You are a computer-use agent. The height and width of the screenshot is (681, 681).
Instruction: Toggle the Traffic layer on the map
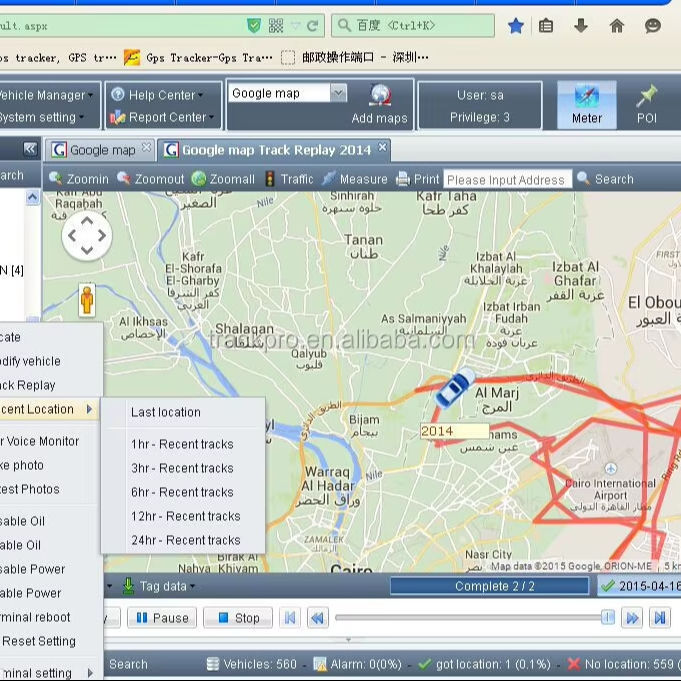(288, 179)
